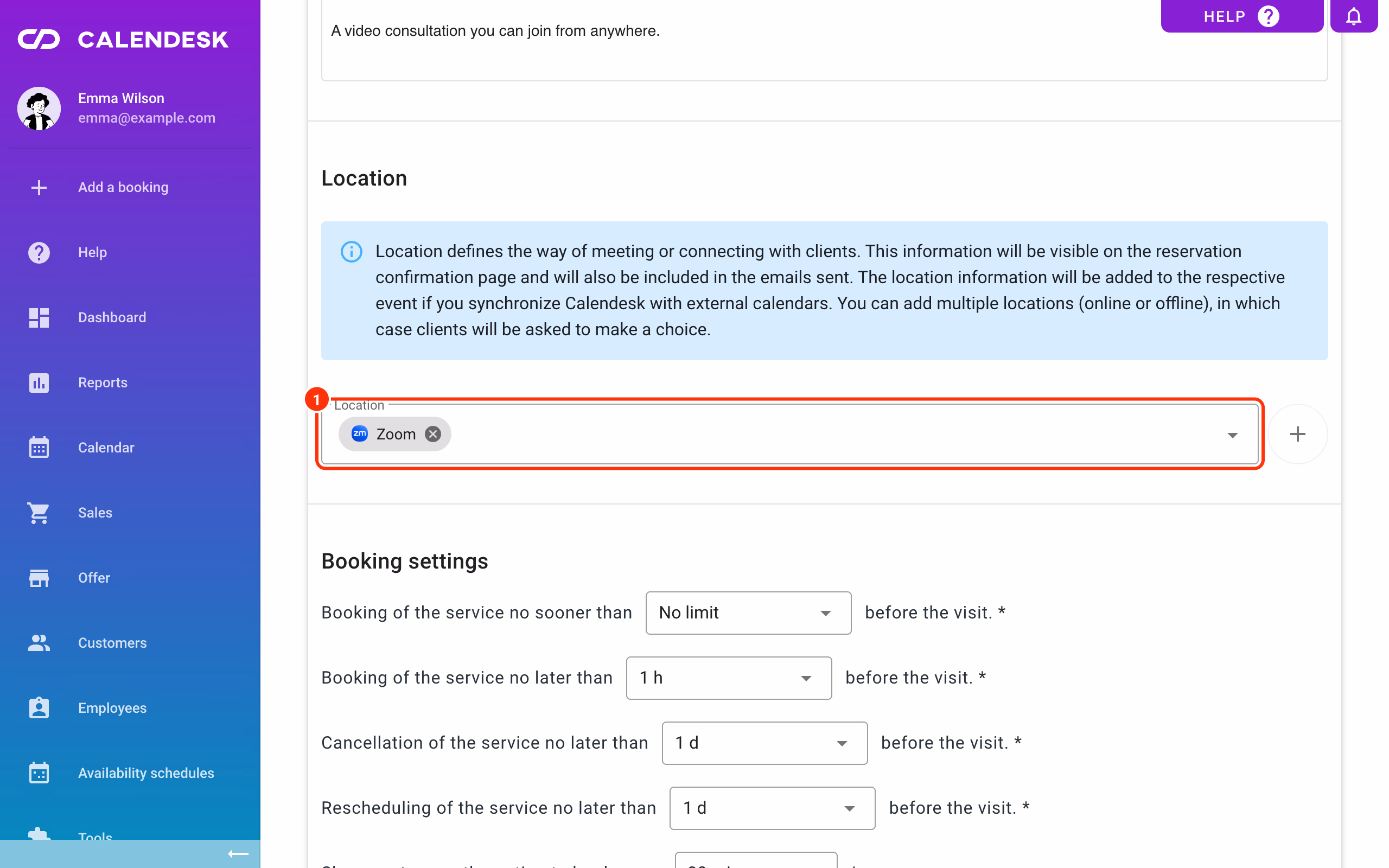The image size is (1389, 868).
Task: Click the Booking settings heading
Action: pos(405,561)
